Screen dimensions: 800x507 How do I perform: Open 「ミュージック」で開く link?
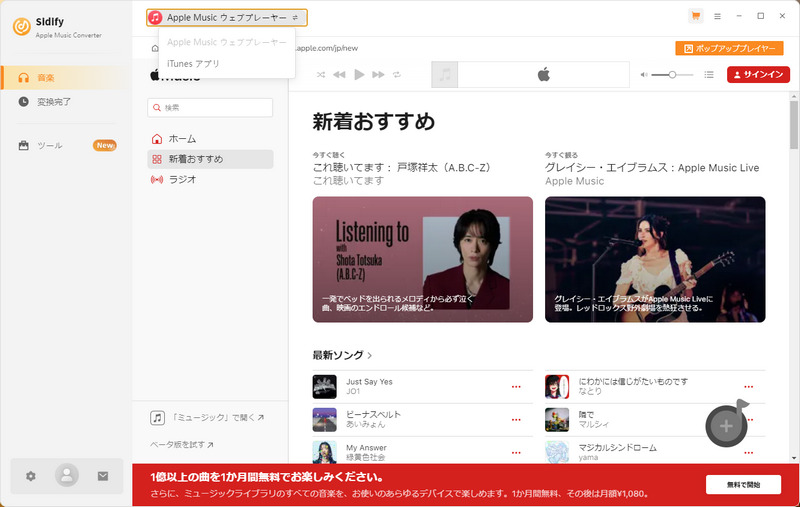tap(207, 418)
